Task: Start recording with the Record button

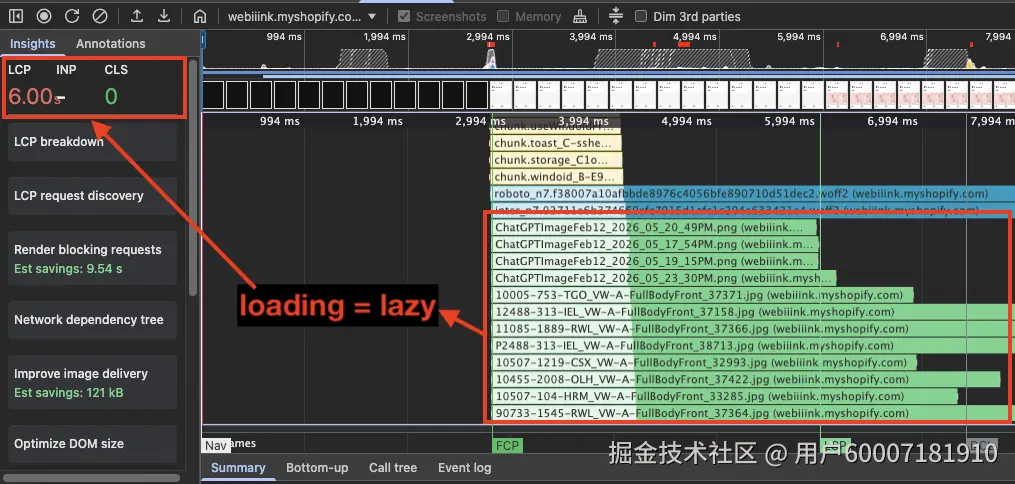Action: click(x=44, y=16)
